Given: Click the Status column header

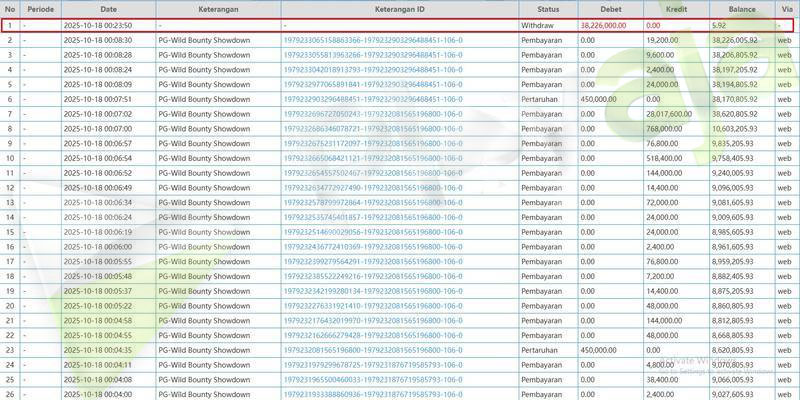Looking at the screenshot, I should (x=547, y=8).
